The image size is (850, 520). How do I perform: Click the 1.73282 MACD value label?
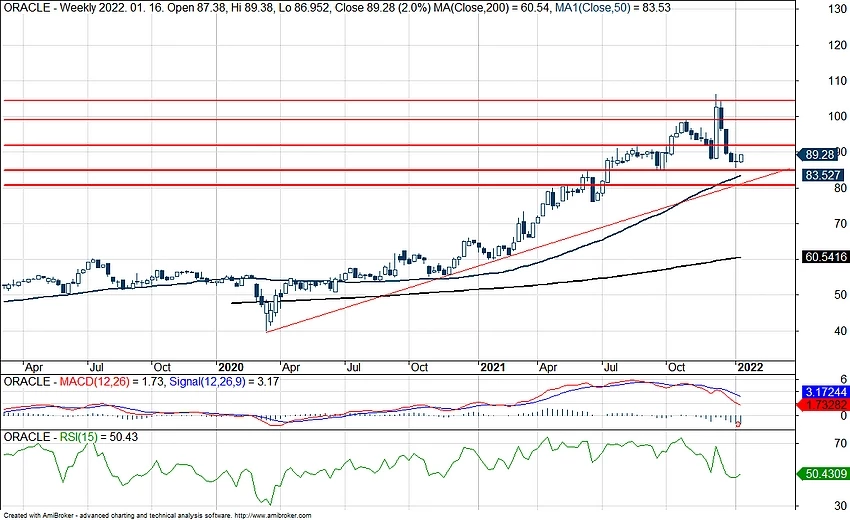point(825,405)
